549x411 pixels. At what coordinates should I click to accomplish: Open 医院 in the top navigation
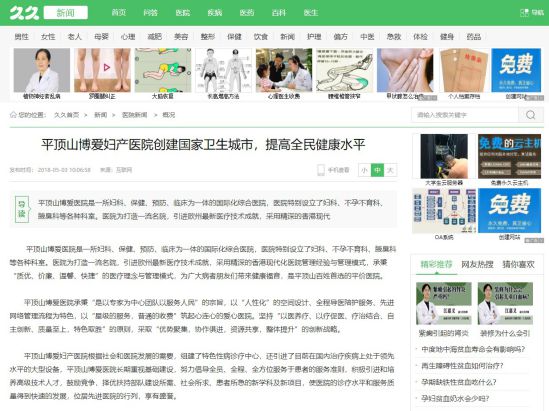[x=182, y=13]
